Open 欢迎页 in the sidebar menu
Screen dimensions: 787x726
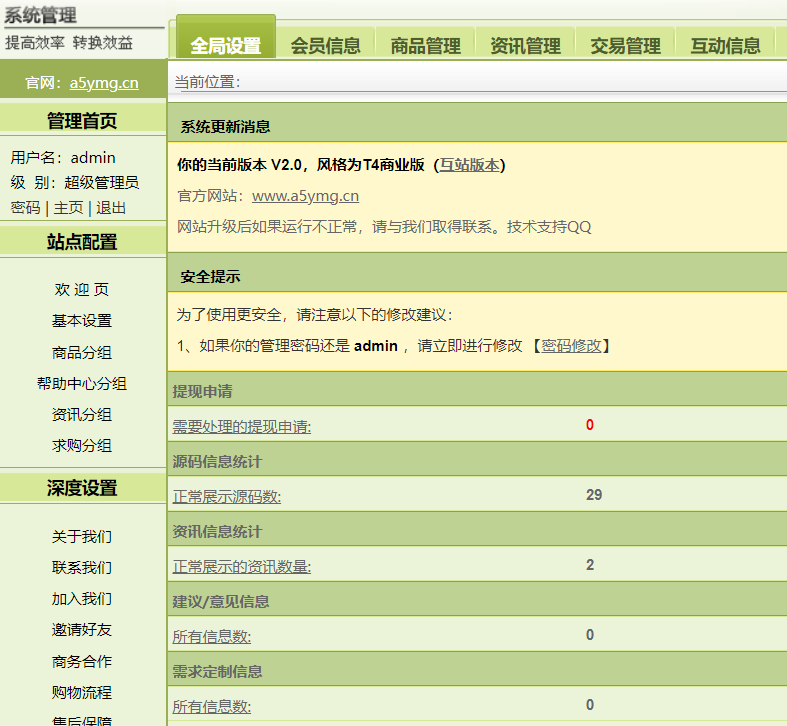[x=82, y=290]
